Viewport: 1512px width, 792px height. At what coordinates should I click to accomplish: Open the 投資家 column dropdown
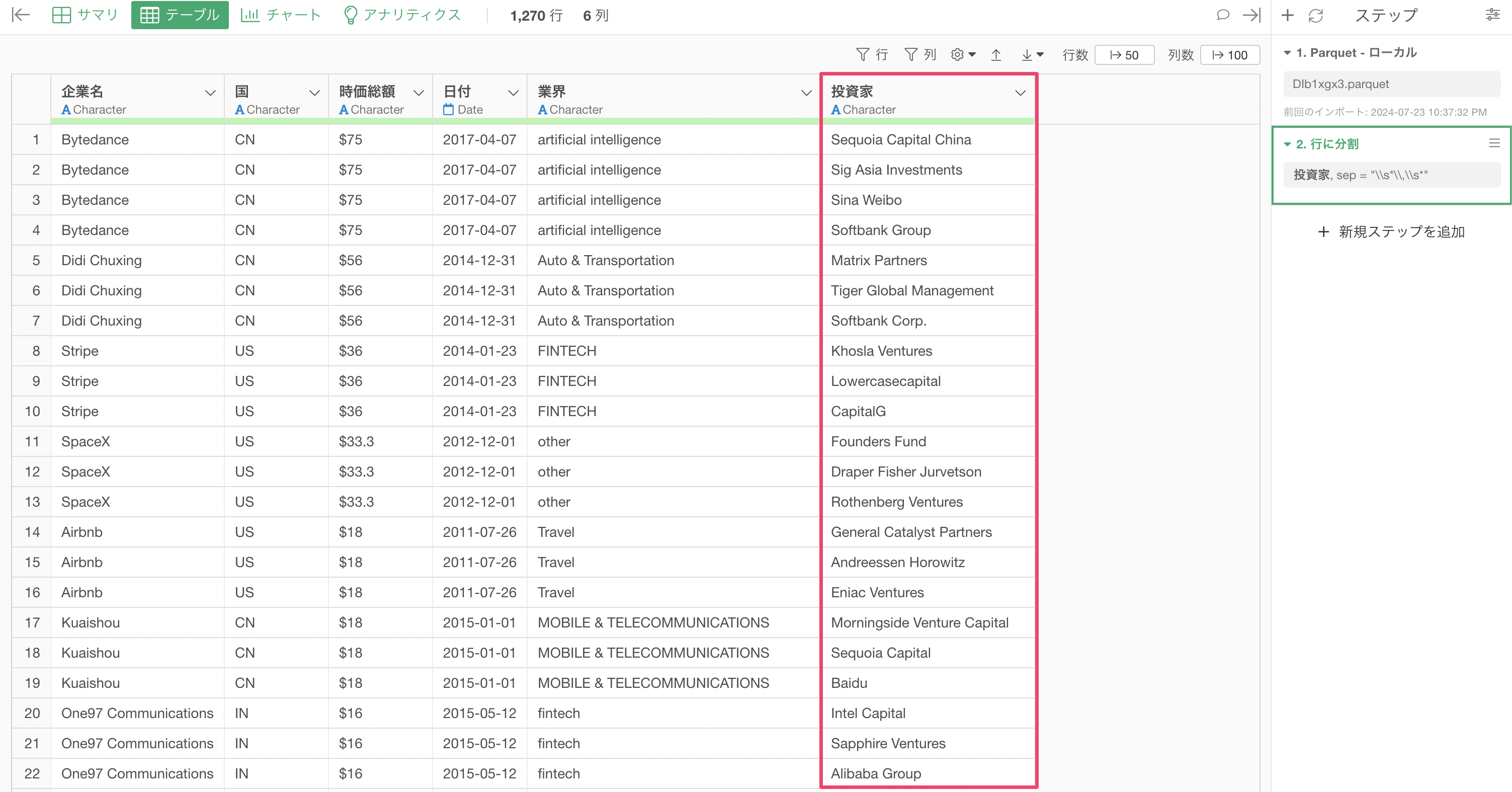coord(1021,93)
